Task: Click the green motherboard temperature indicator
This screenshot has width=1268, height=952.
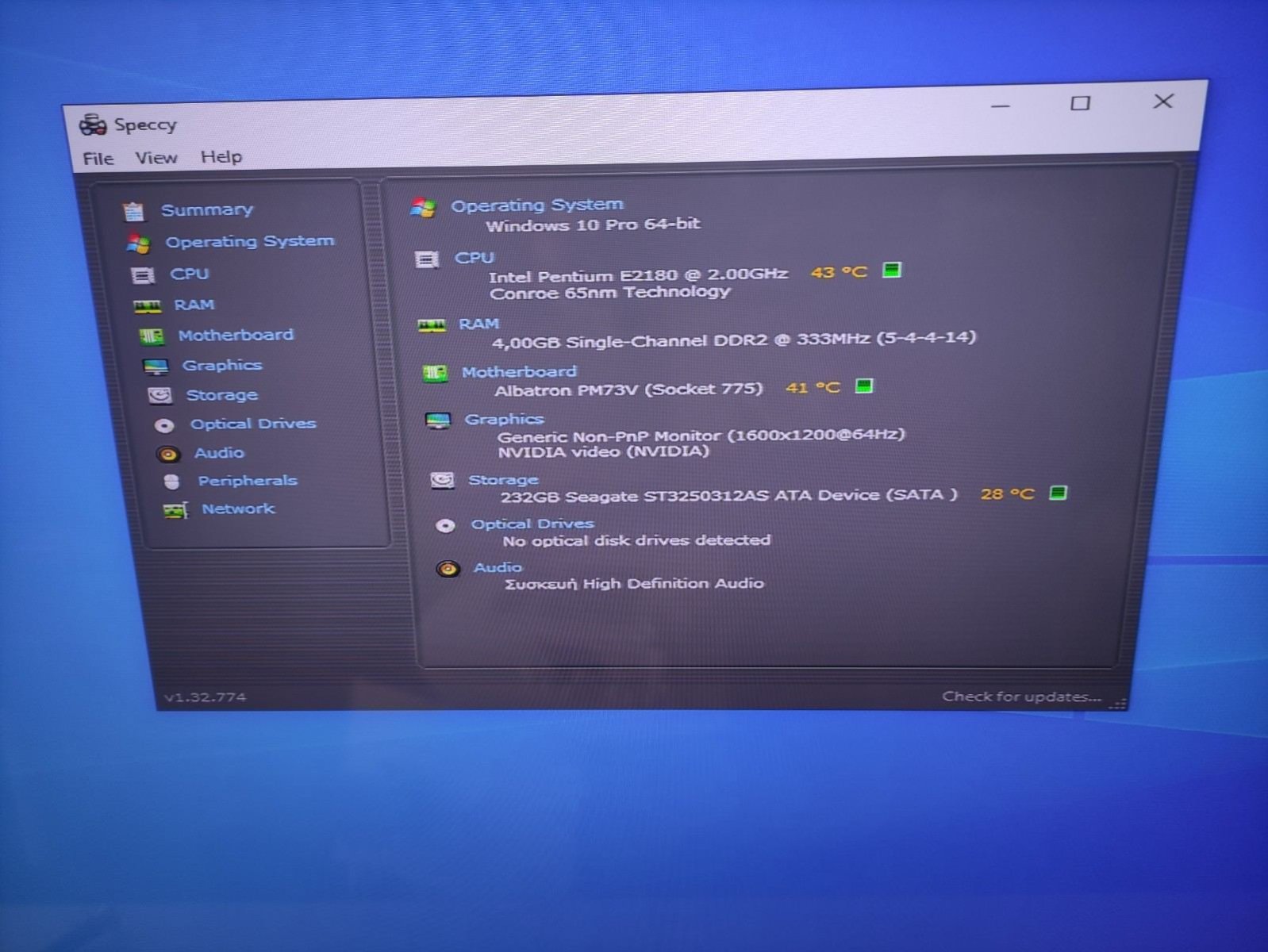Action: (864, 386)
